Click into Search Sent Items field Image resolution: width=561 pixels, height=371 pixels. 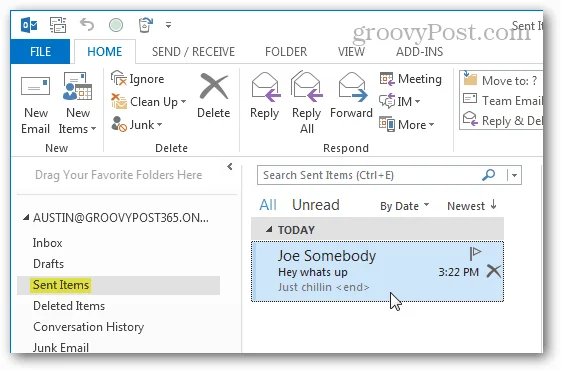(369, 175)
